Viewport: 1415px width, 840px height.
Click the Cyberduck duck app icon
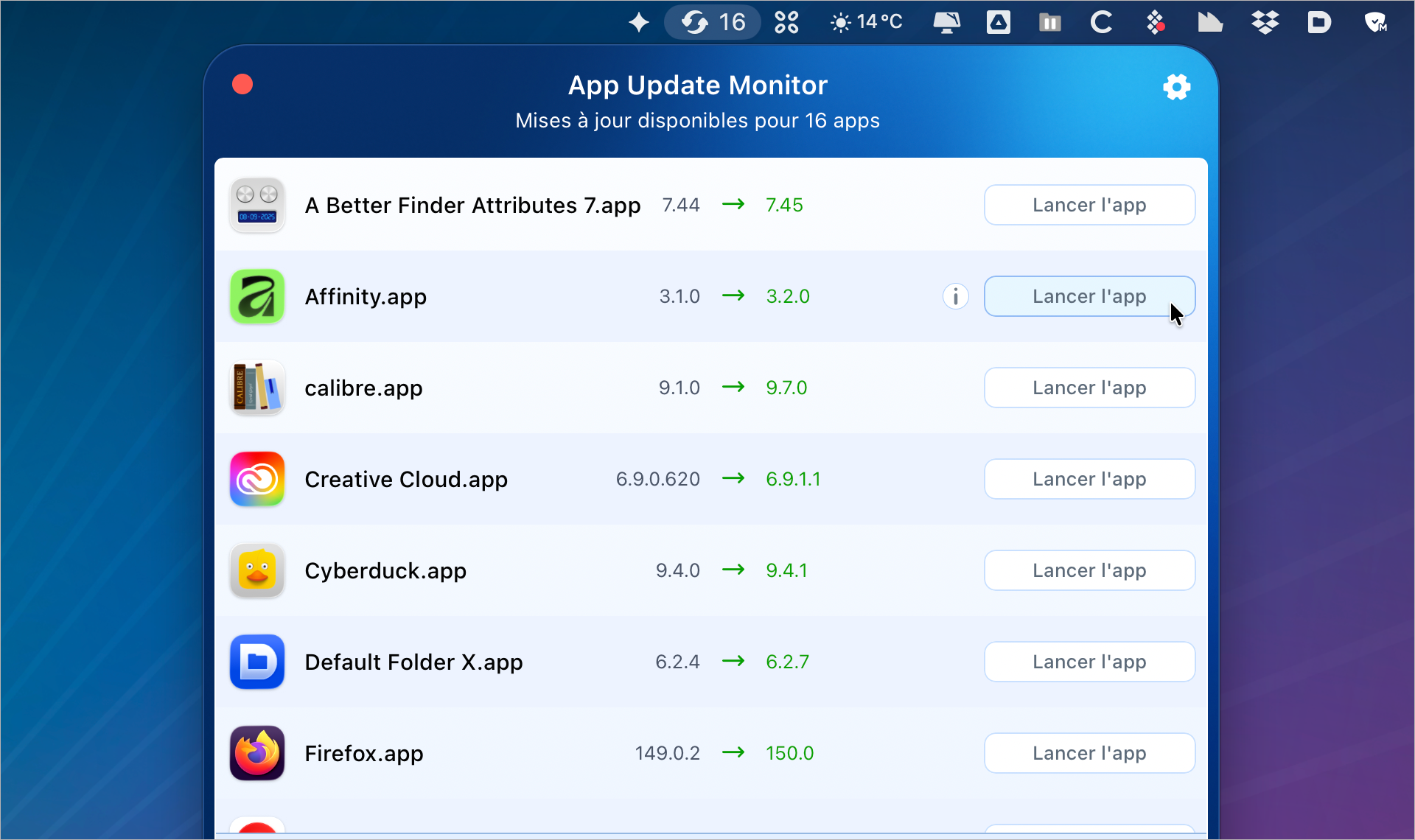[x=257, y=570]
